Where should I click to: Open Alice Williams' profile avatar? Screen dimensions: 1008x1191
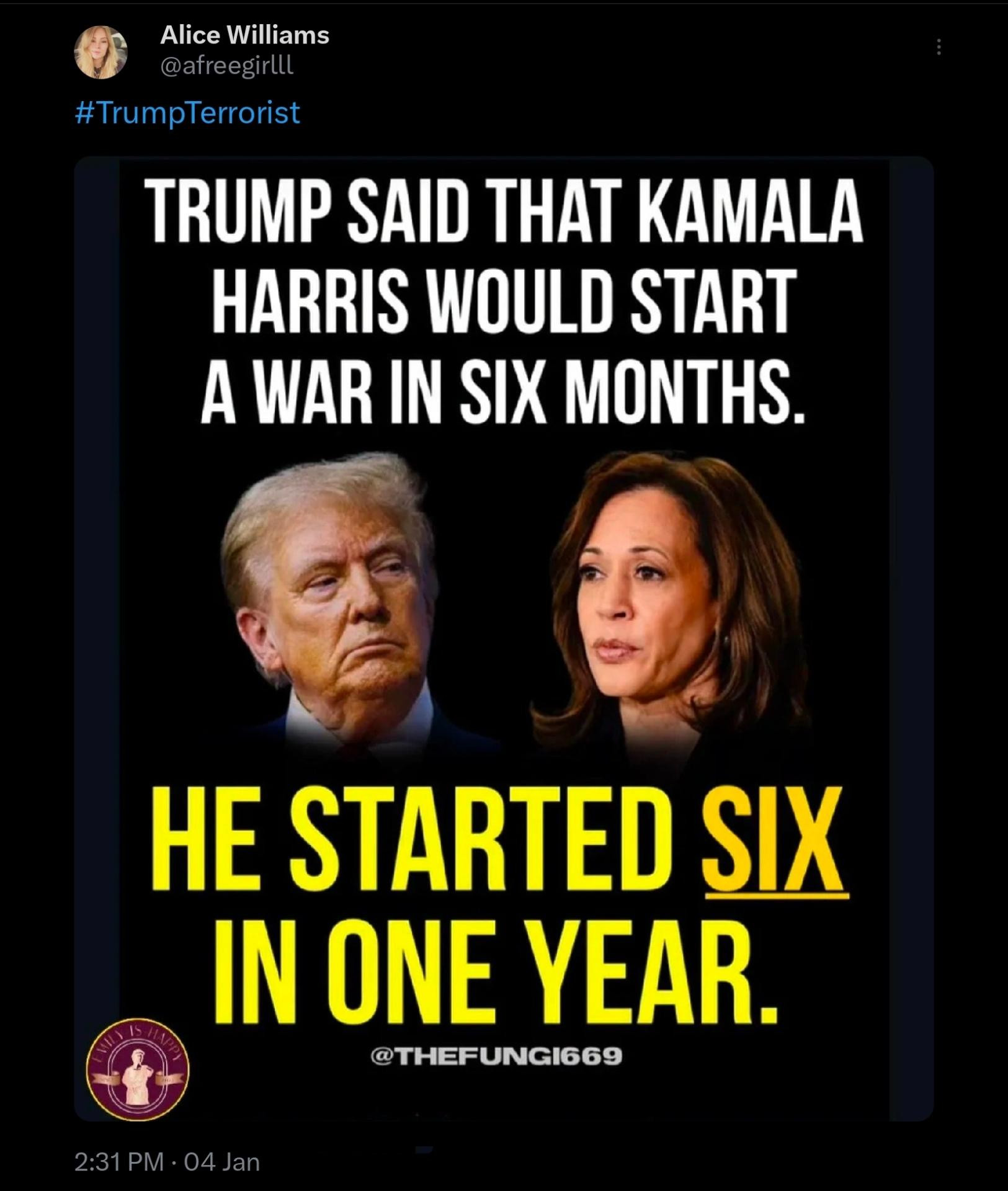[x=100, y=52]
